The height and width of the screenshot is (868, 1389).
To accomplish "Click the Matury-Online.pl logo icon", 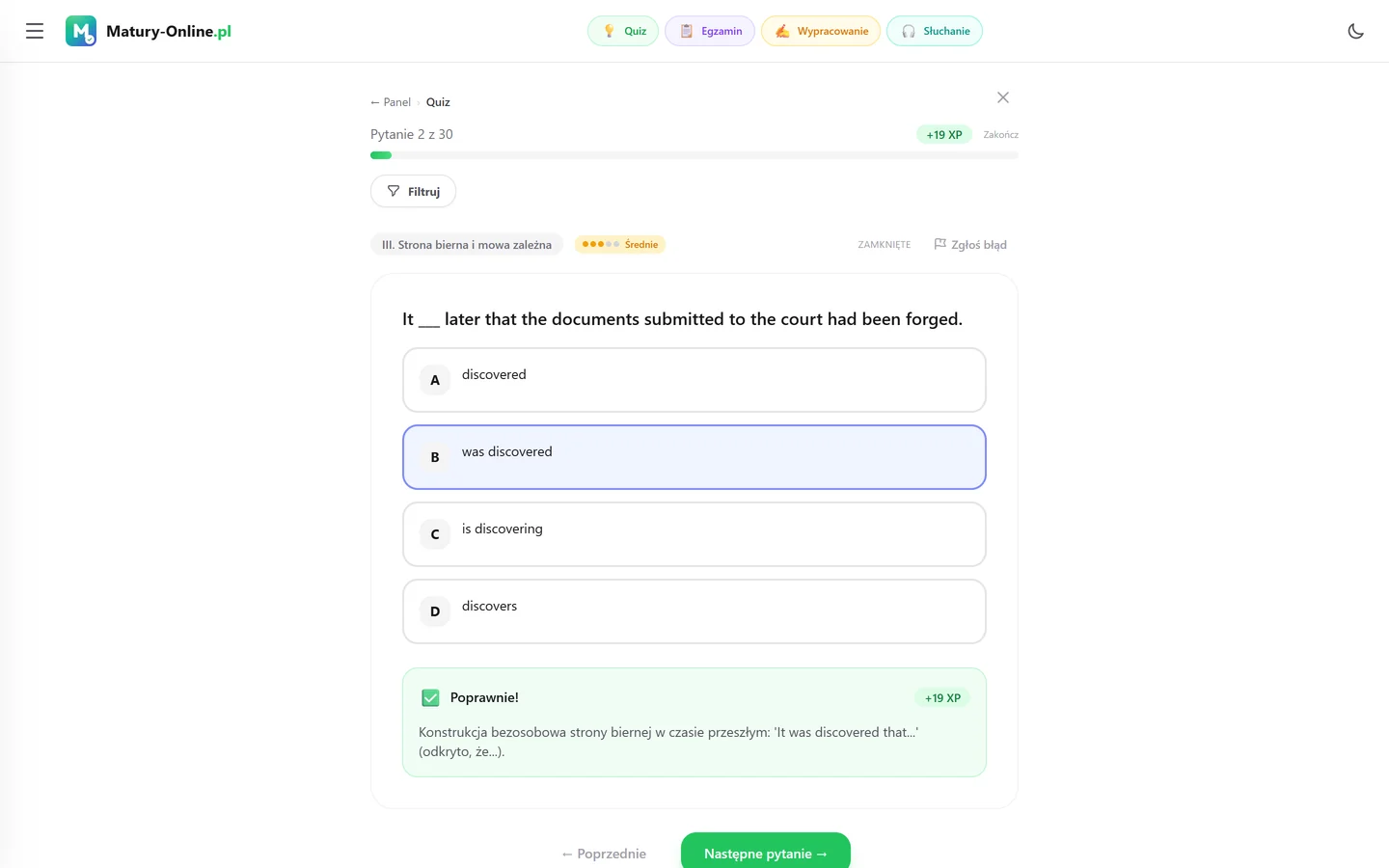I will (x=81, y=31).
